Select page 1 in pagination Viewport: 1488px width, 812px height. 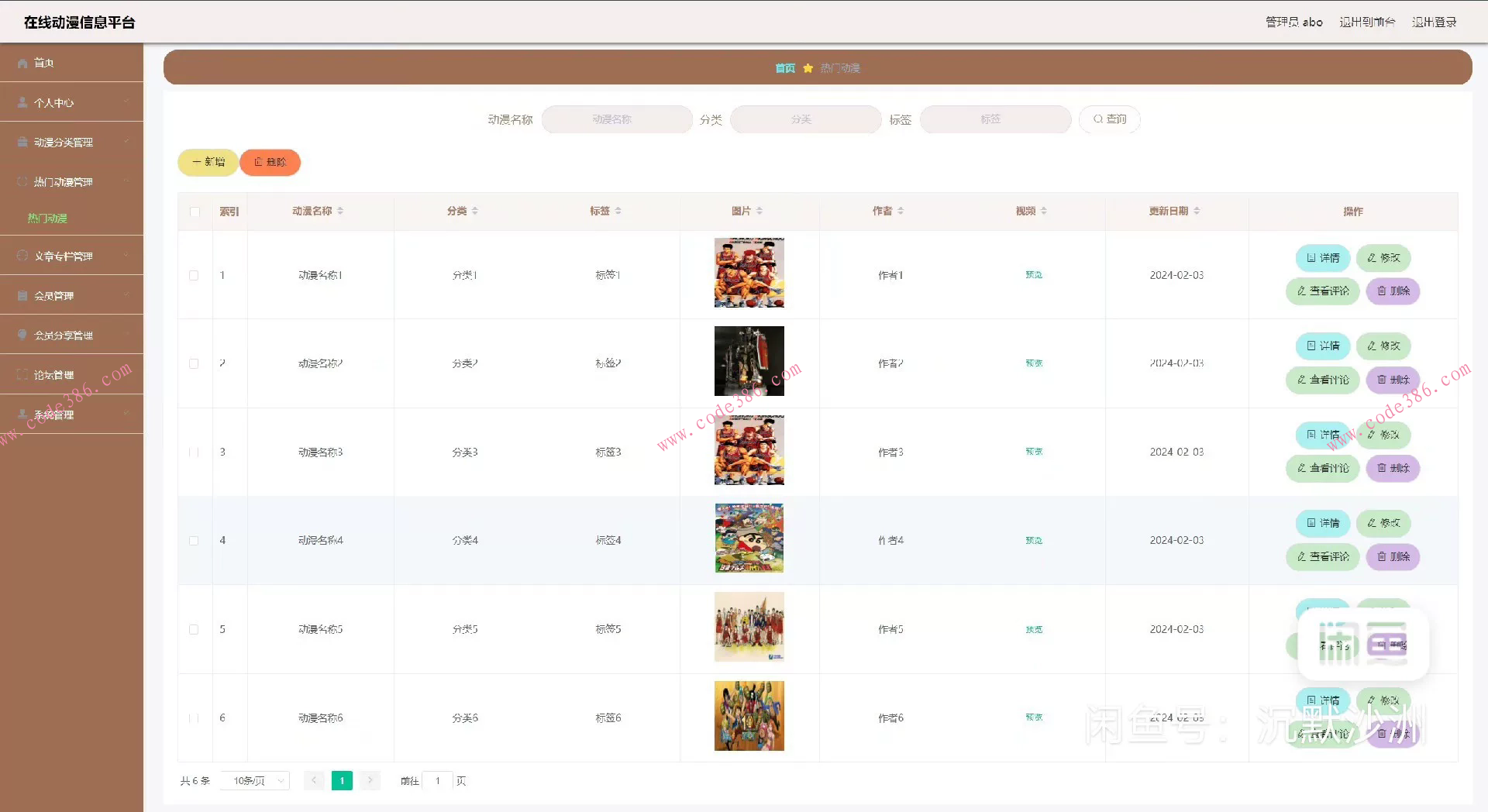(342, 780)
